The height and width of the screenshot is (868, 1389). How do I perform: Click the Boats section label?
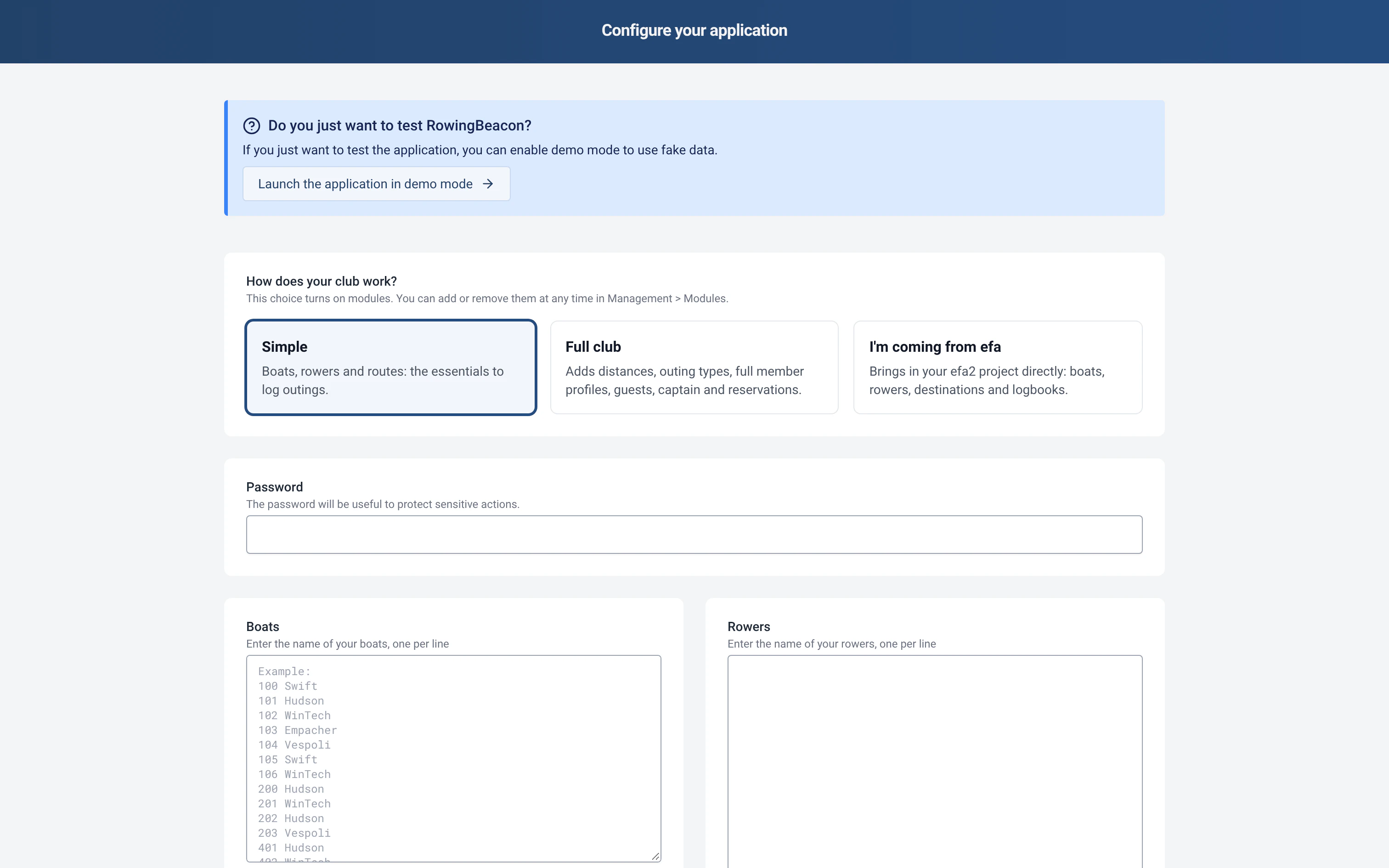point(262,626)
